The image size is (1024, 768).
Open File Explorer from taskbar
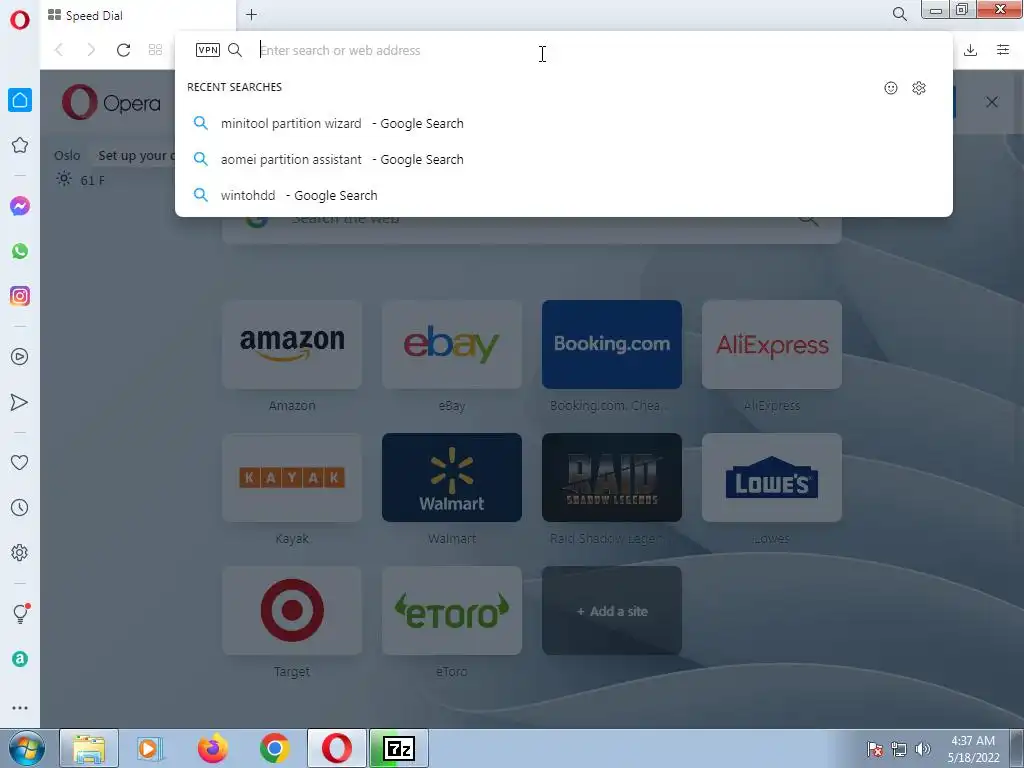coord(89,748)
